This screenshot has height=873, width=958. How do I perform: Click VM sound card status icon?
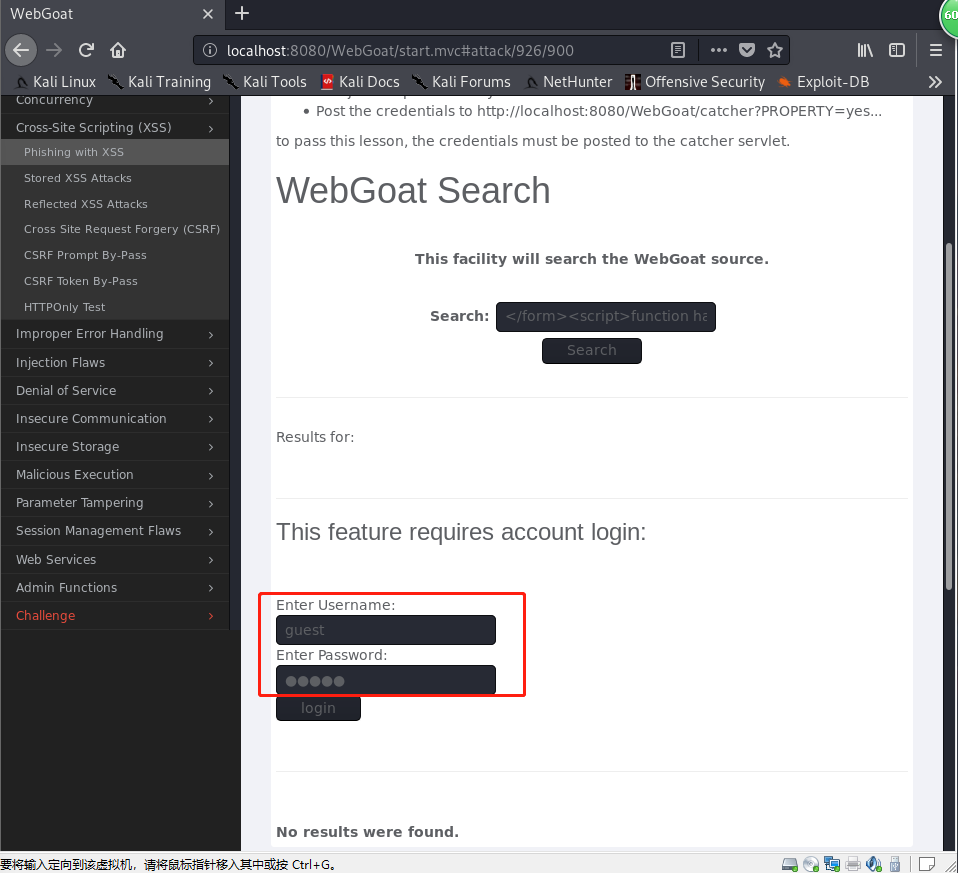(x=874, y=864)
